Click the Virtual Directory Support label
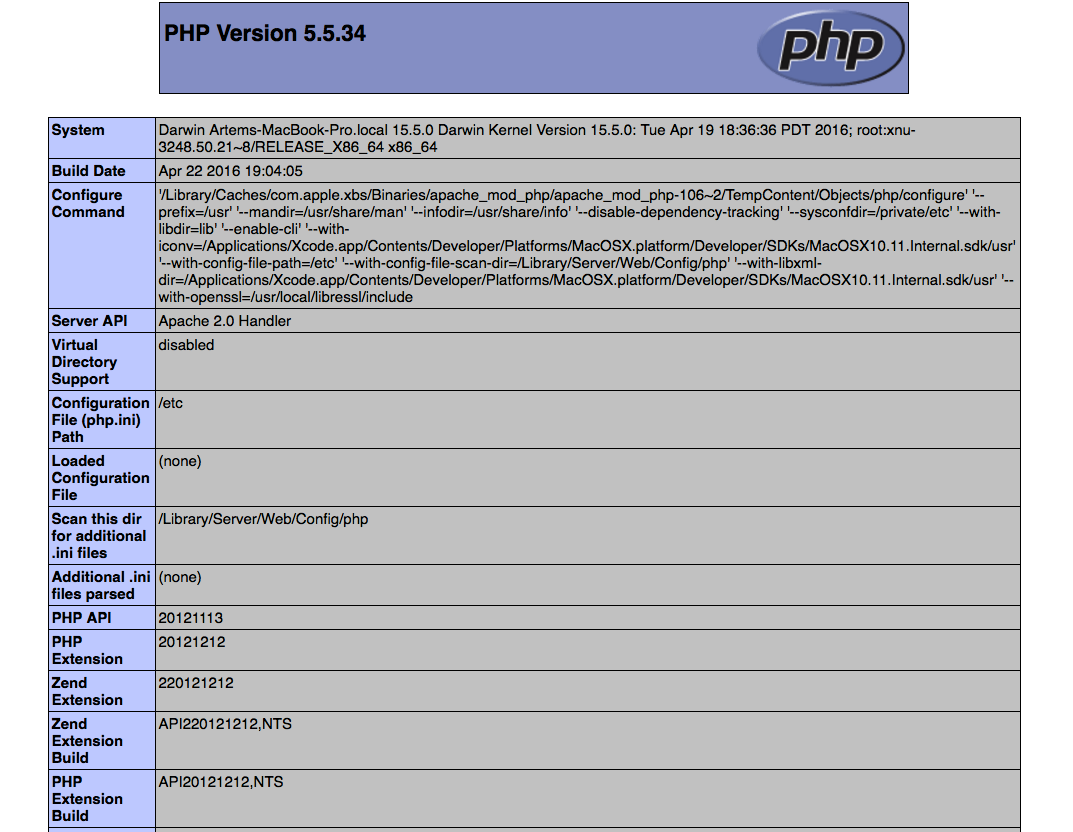 point(85,362)
